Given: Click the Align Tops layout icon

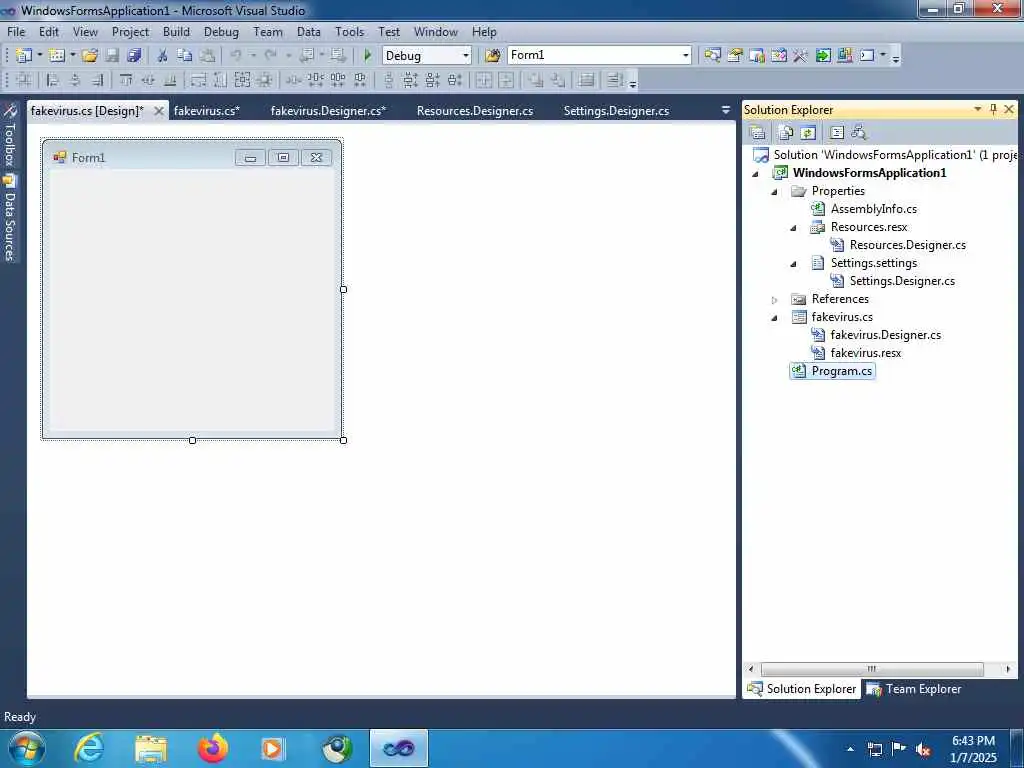Looking at the screenshot, I should [x=125, y=80].
